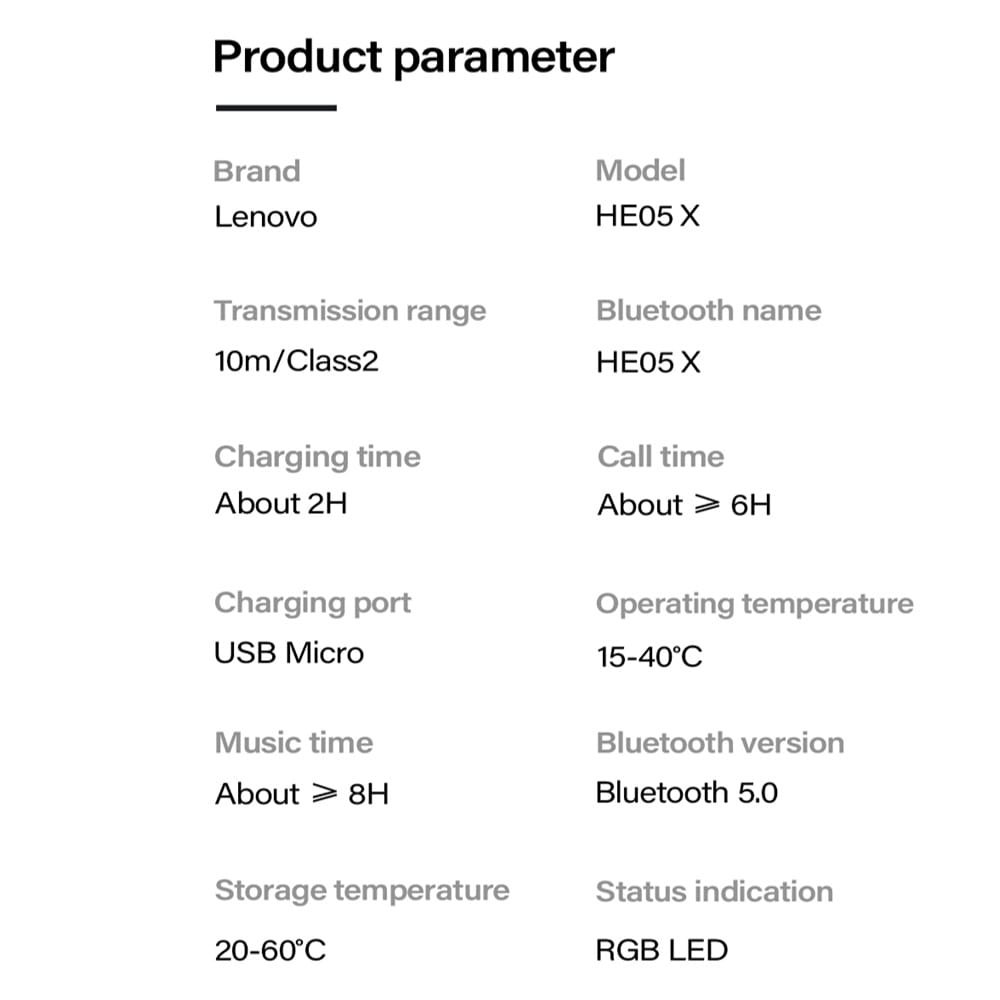Click the "Music time" label
This screenshot has width=1000, height=1000.
[x=293, y=743]
